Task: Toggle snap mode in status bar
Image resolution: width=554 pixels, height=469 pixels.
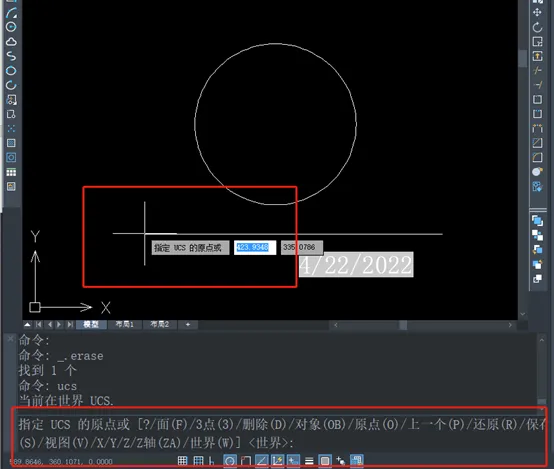Action: (x=182, y=461)
